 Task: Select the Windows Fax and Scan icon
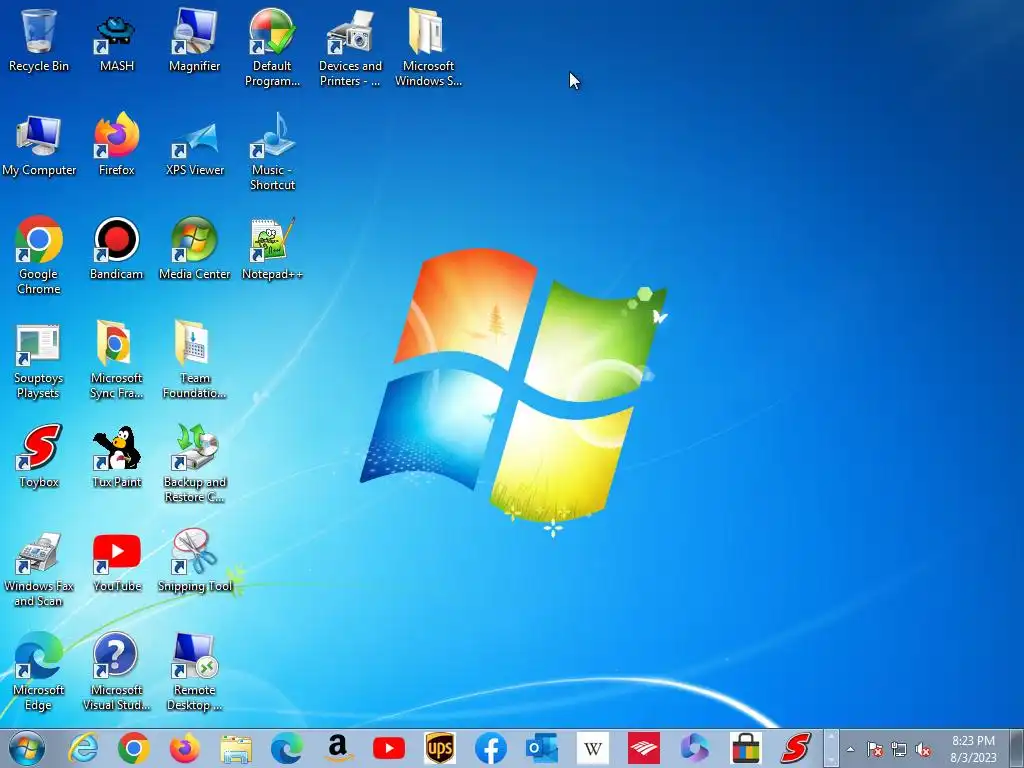coord(39,568)
